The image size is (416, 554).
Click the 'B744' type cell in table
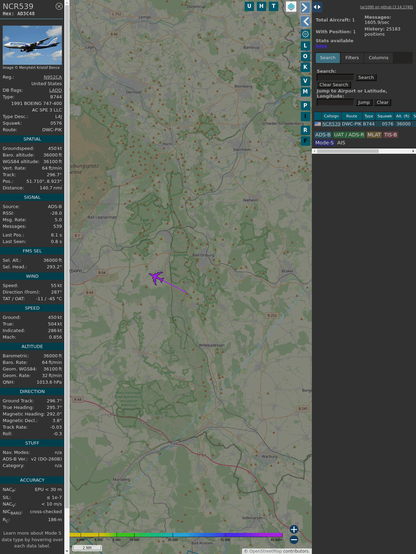[x=369, y=124]
